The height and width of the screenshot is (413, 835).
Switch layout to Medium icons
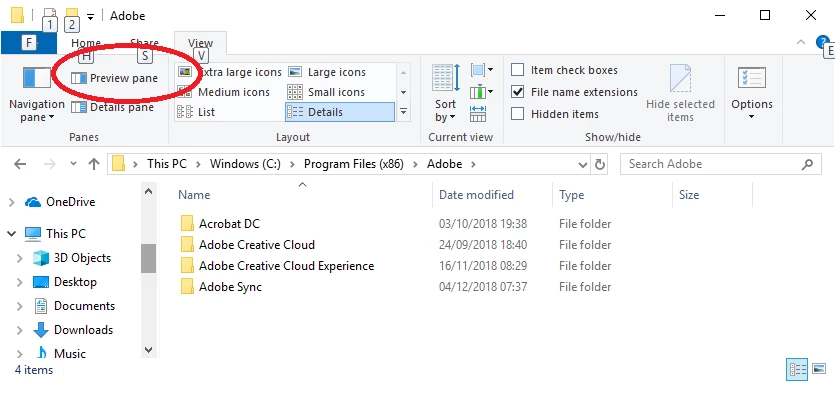click(x=224, y=92)
